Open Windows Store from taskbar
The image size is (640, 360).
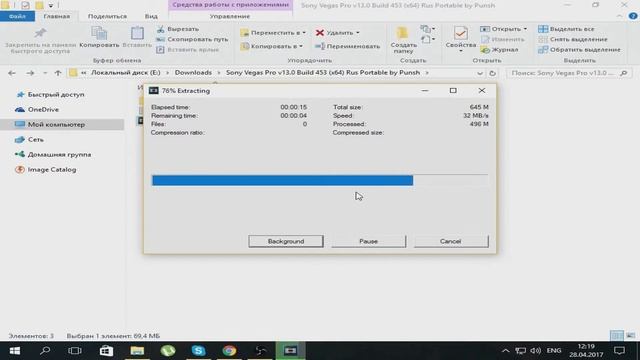point(106,351)
